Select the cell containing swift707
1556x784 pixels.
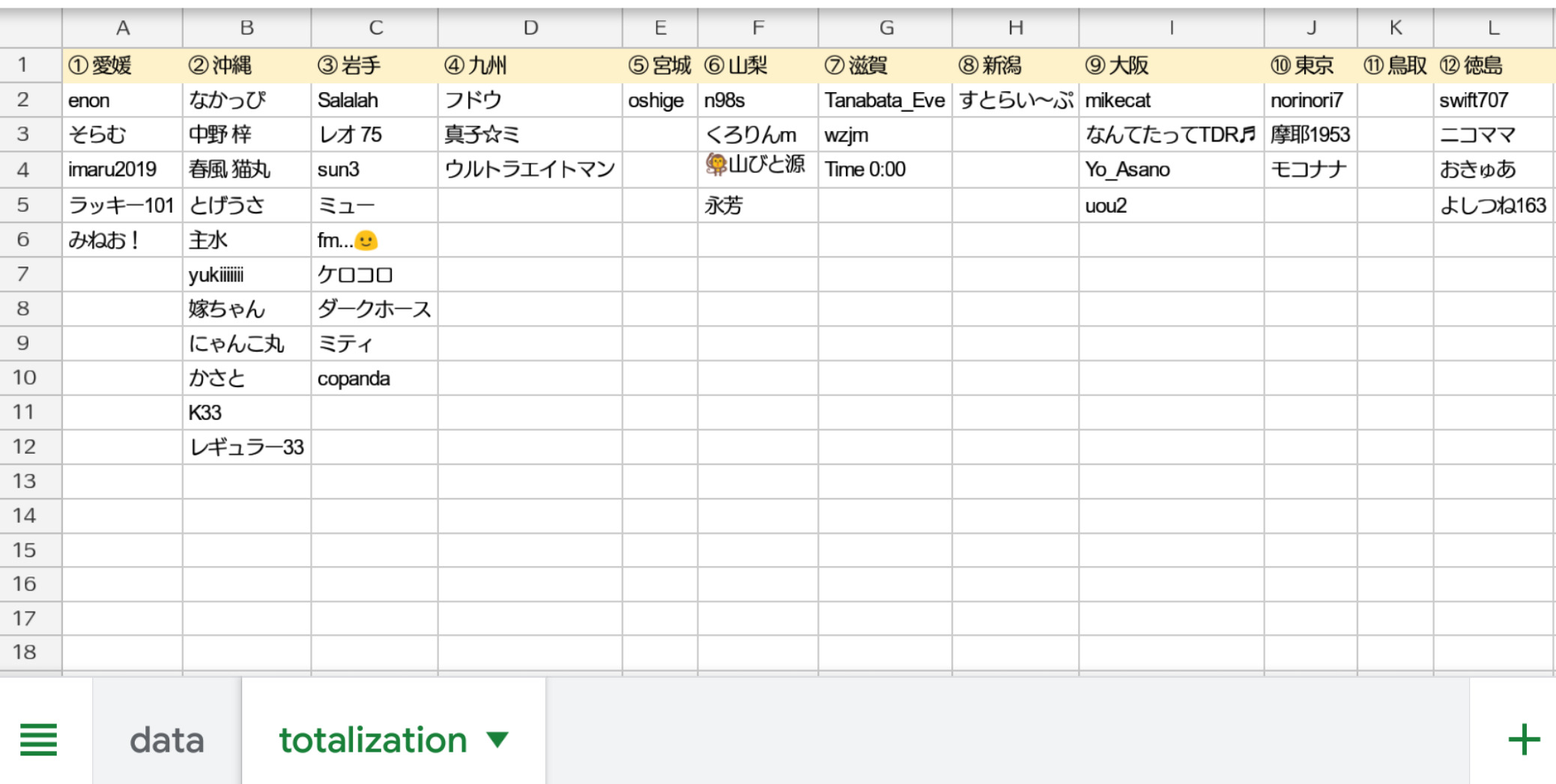(1492, 100)
